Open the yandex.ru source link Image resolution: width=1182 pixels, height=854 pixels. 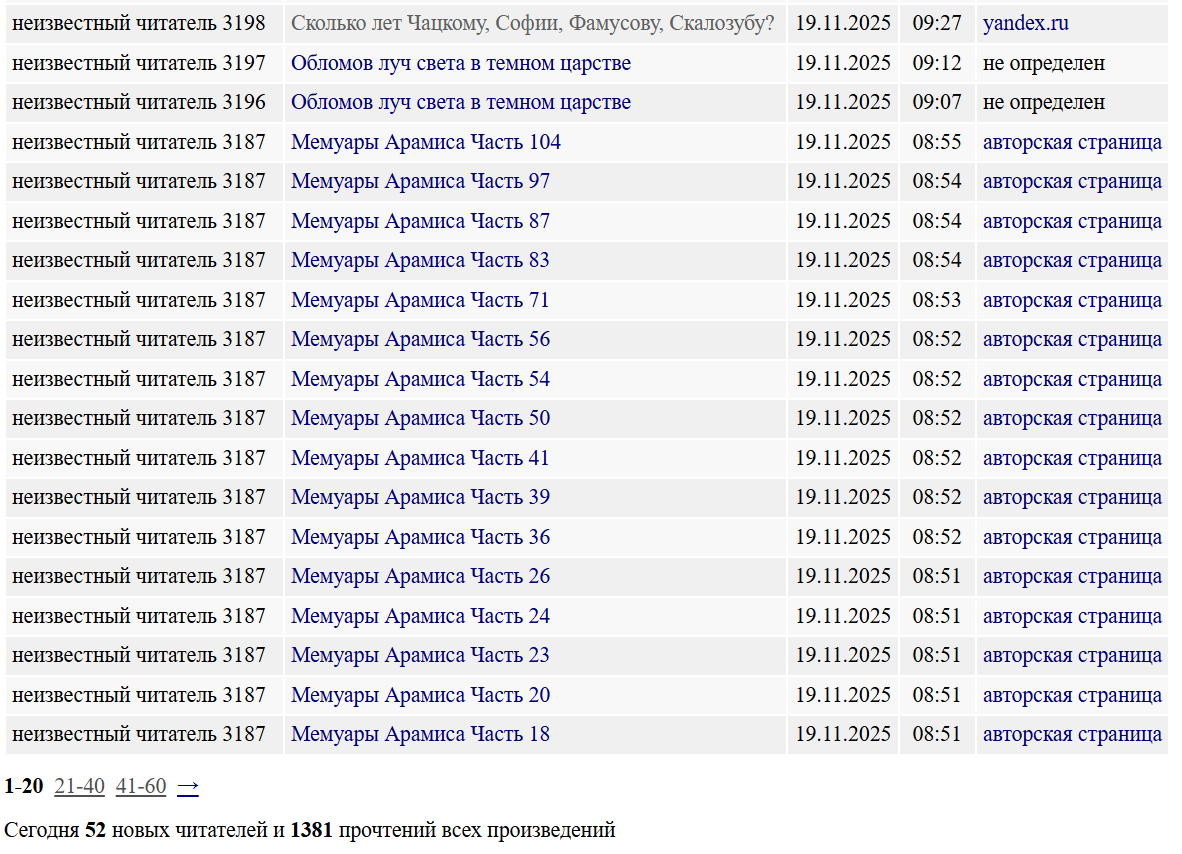coord(1025,23)
